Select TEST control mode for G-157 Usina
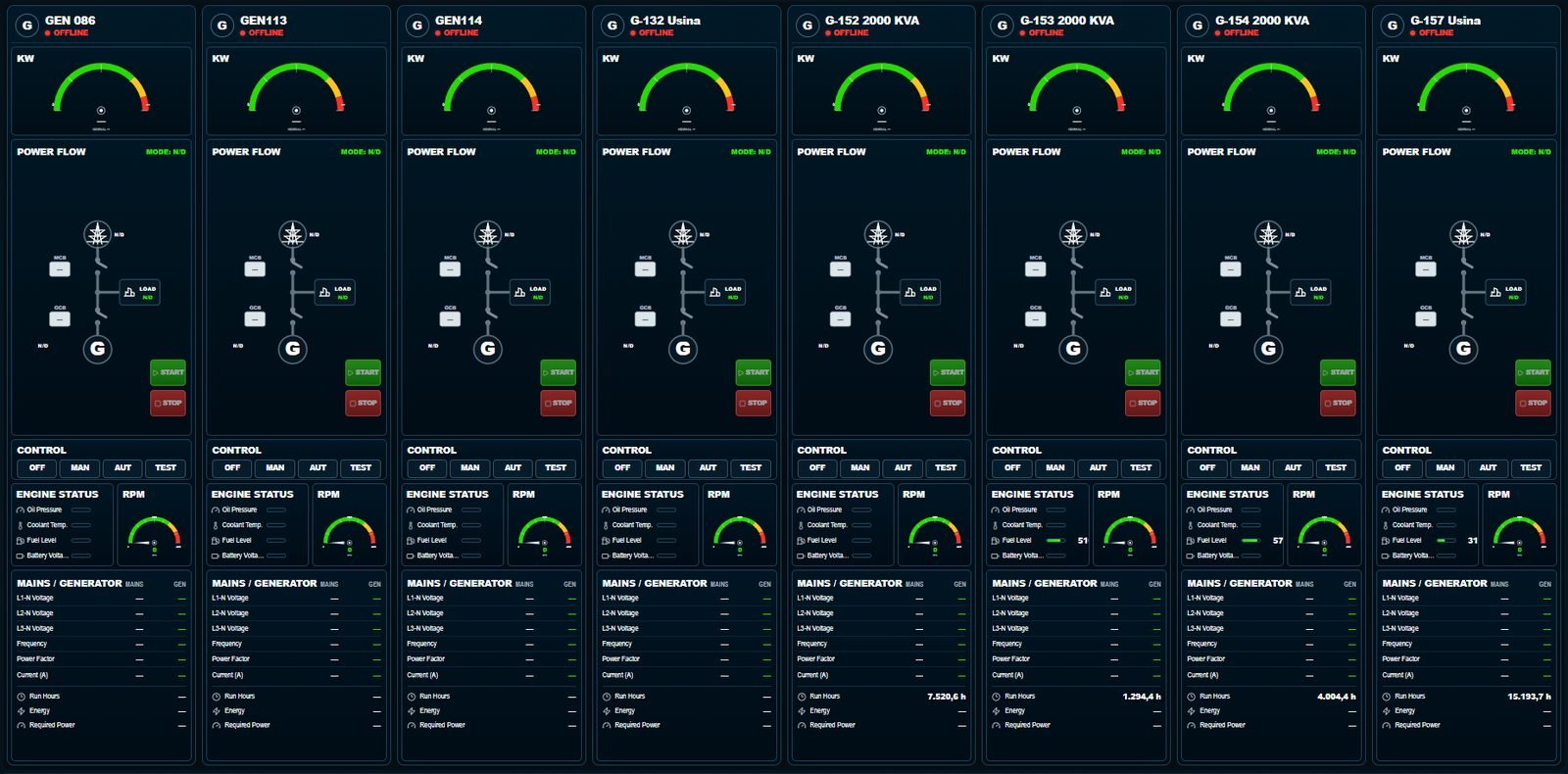 tap(1531, 468)
